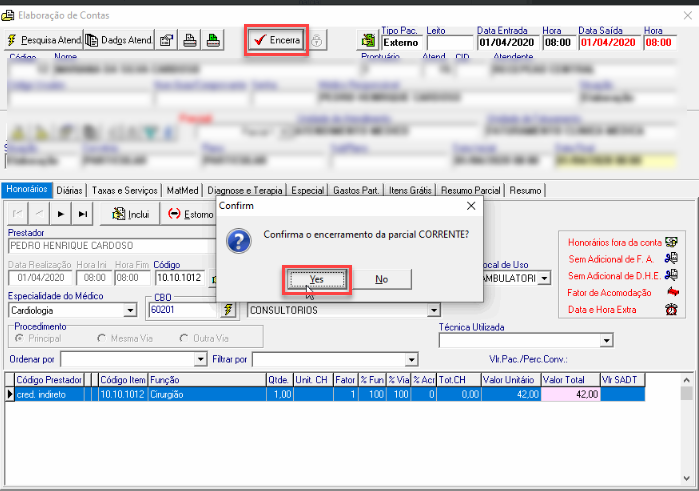Click the Tipo Pac. field showing Externo
Screen dimensions: 699x491
click(402, 43)
